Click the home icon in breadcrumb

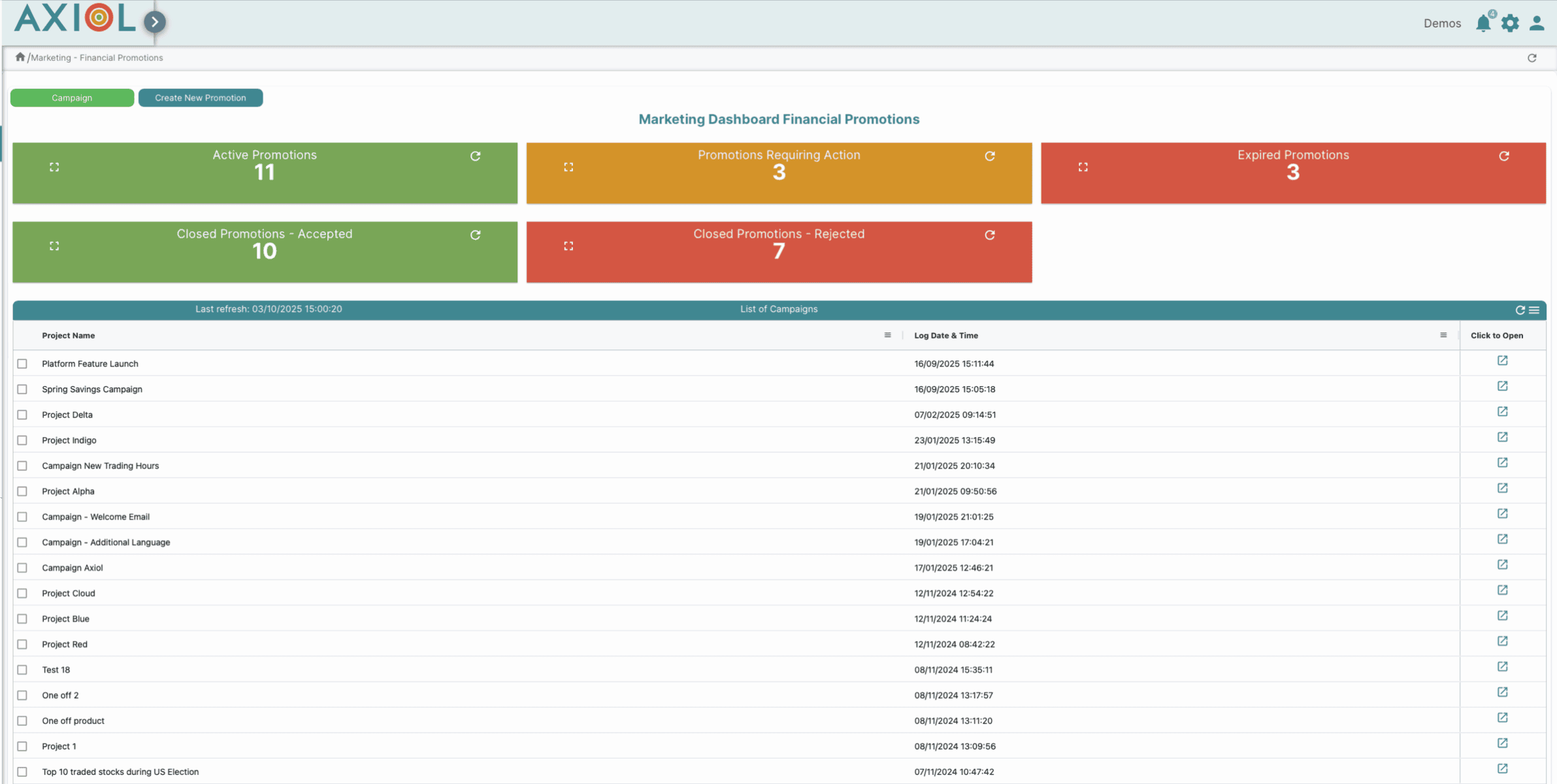point(20,57)
